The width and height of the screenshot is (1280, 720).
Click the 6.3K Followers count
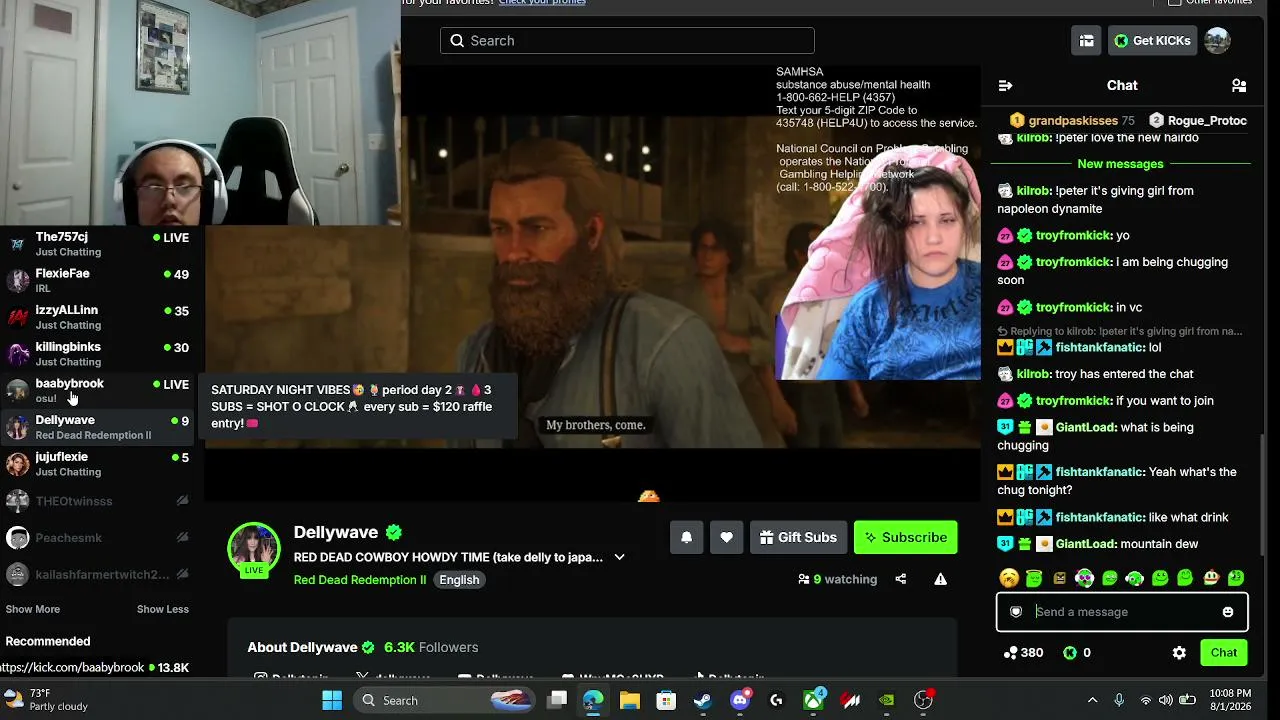431,648
